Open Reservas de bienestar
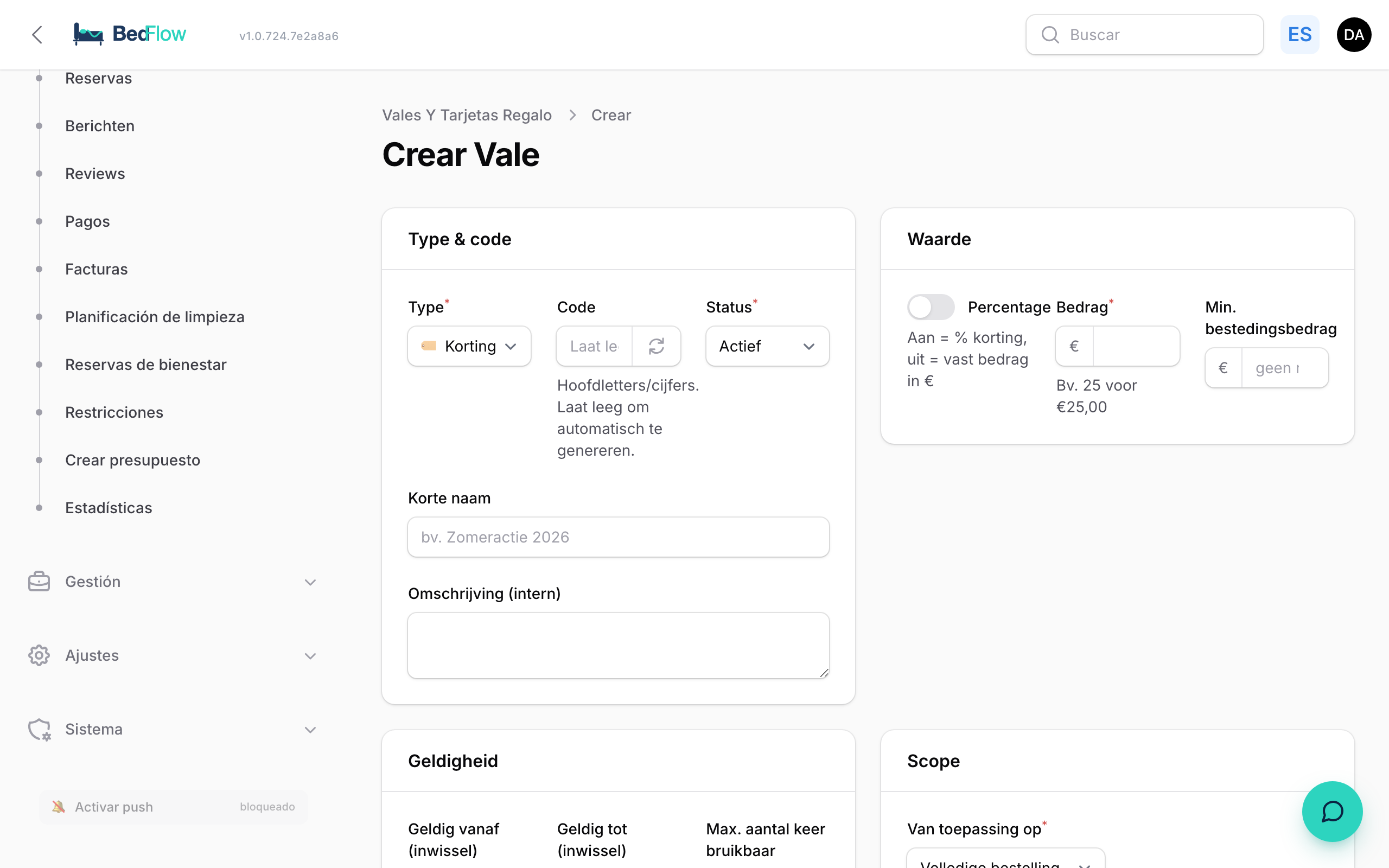This screenshot has height=868, width=1389. 145,365
